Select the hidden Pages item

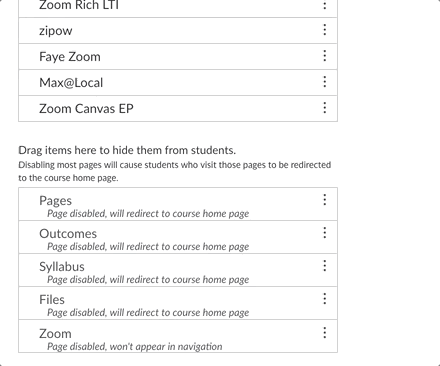[x=178, y=204]
